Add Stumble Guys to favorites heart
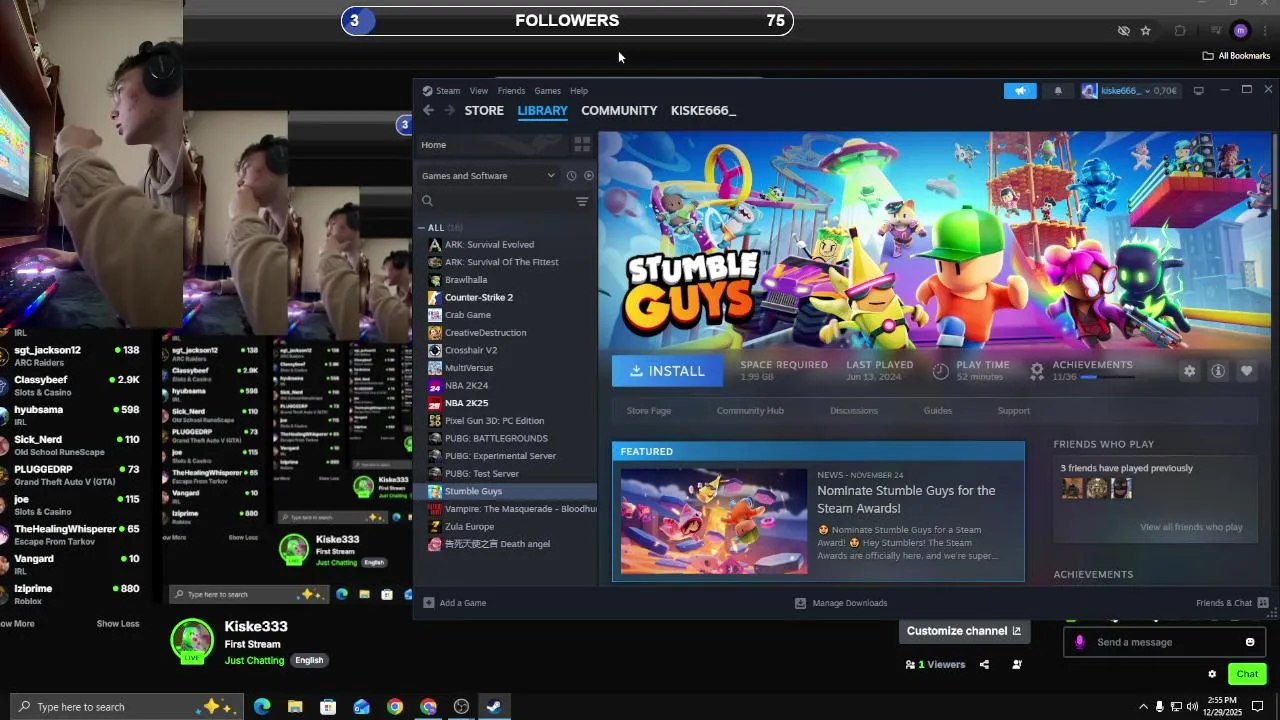This screenshot has height=720, width=1280. 1246,371
